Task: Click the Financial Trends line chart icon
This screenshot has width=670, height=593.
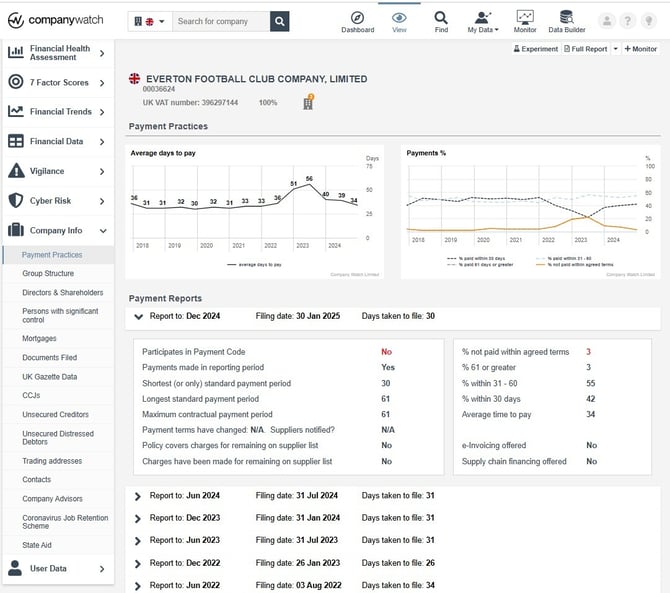Action: [16, 112]
